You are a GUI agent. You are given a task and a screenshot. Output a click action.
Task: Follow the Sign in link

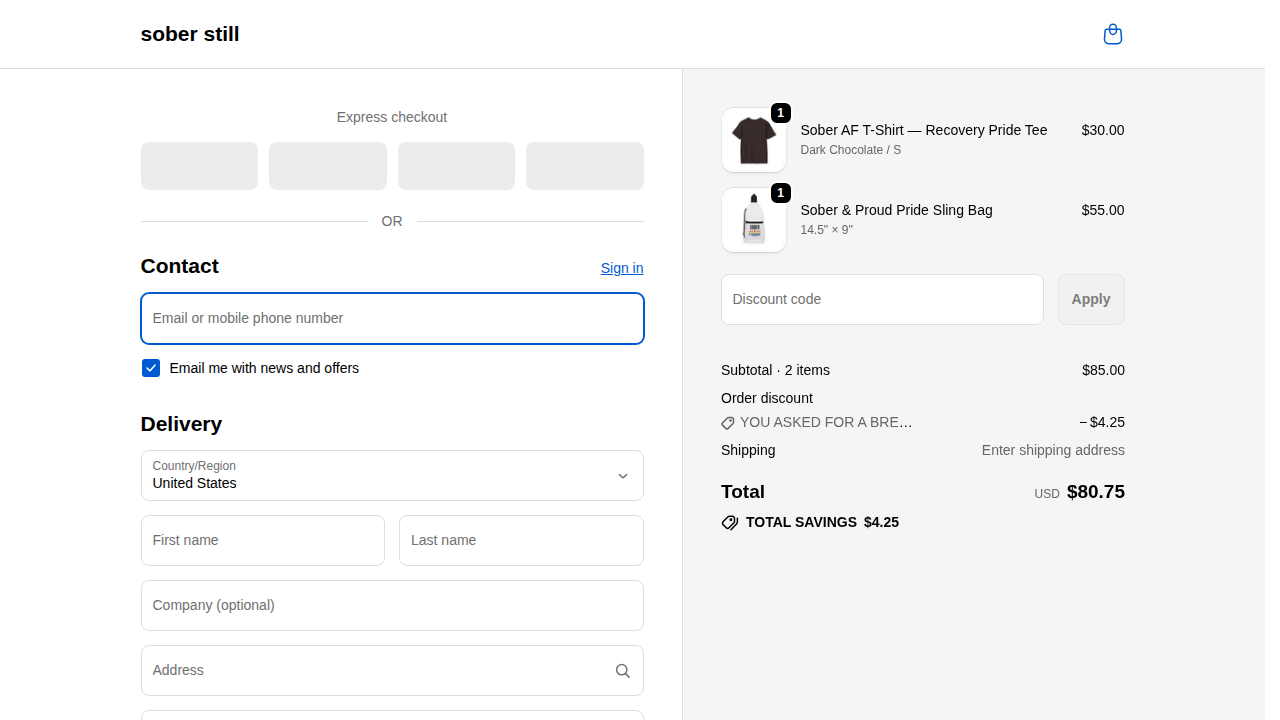[x=622, y=268]
